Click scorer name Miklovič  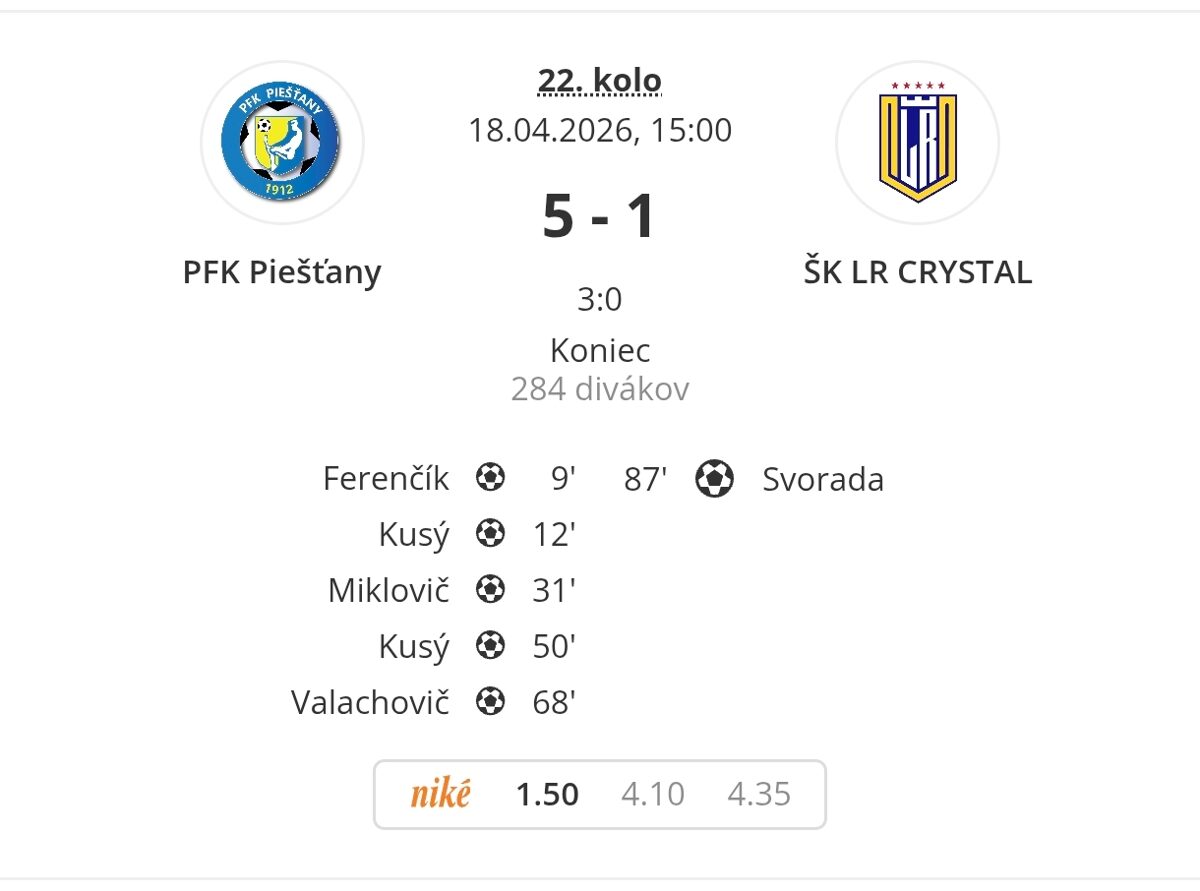389,590
